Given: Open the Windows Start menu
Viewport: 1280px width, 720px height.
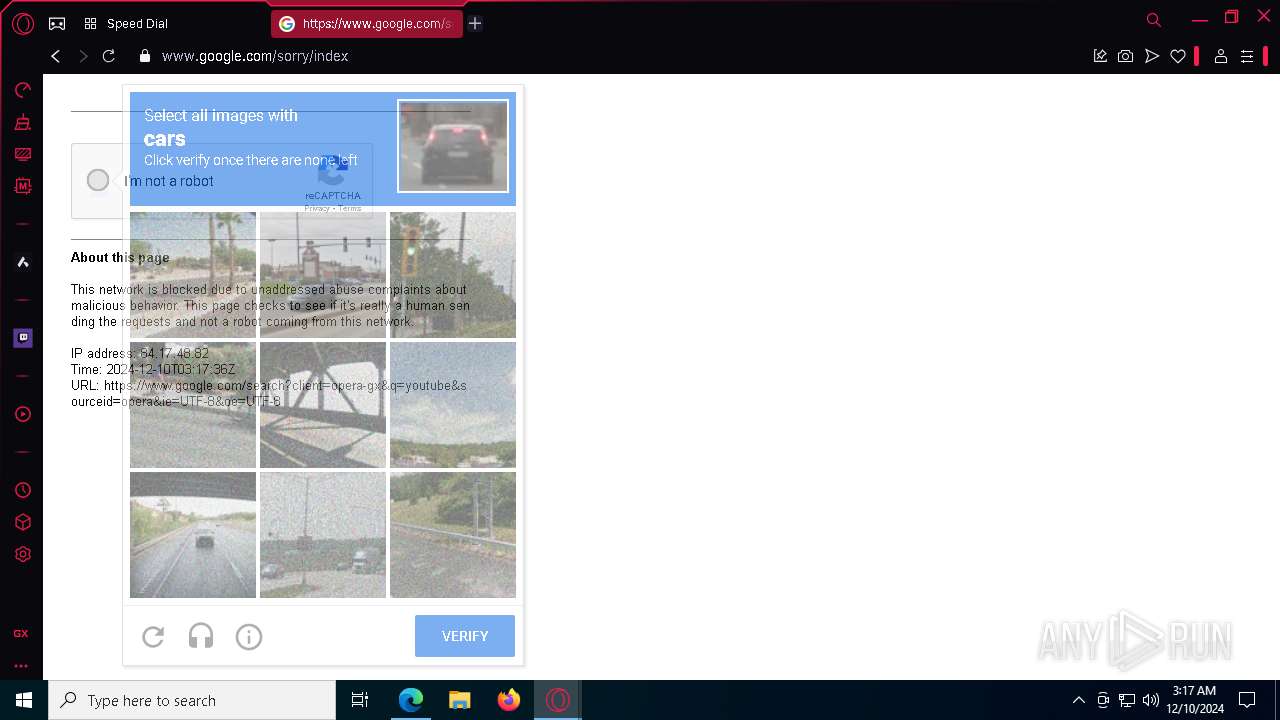Looking at the screenshot, I should [x=24, y=700].
